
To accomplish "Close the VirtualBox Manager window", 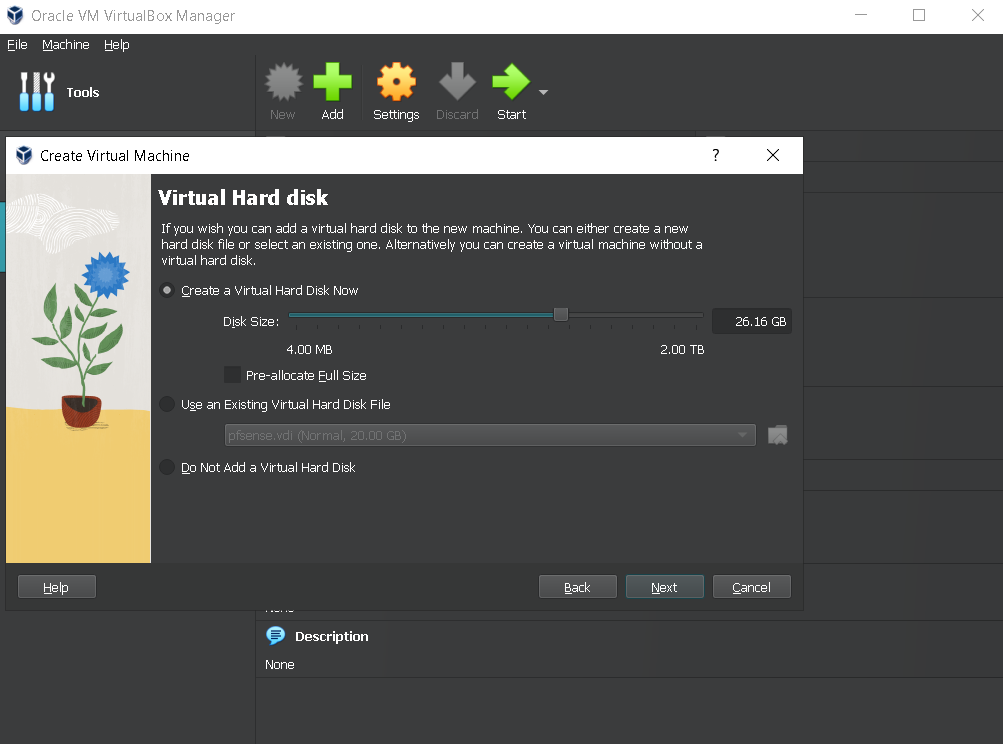I will [978, 15].
